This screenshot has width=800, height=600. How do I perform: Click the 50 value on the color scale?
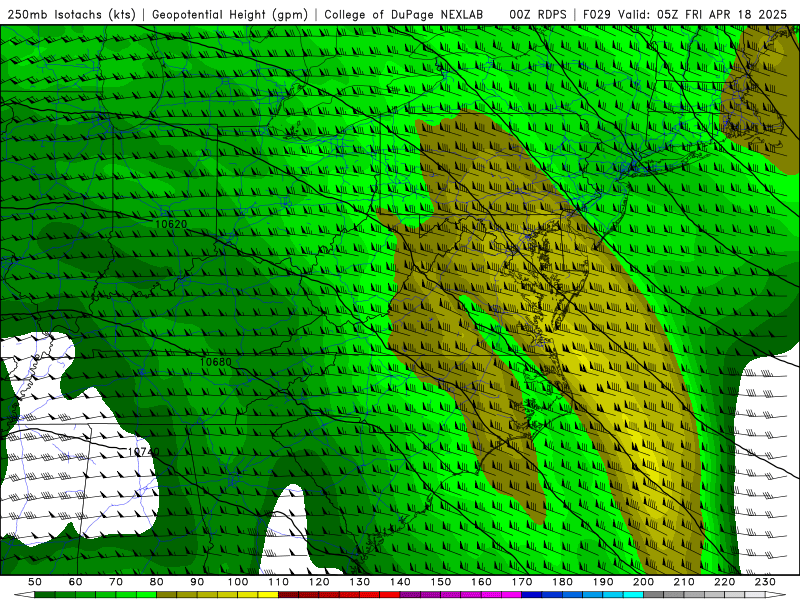point(35,582)
